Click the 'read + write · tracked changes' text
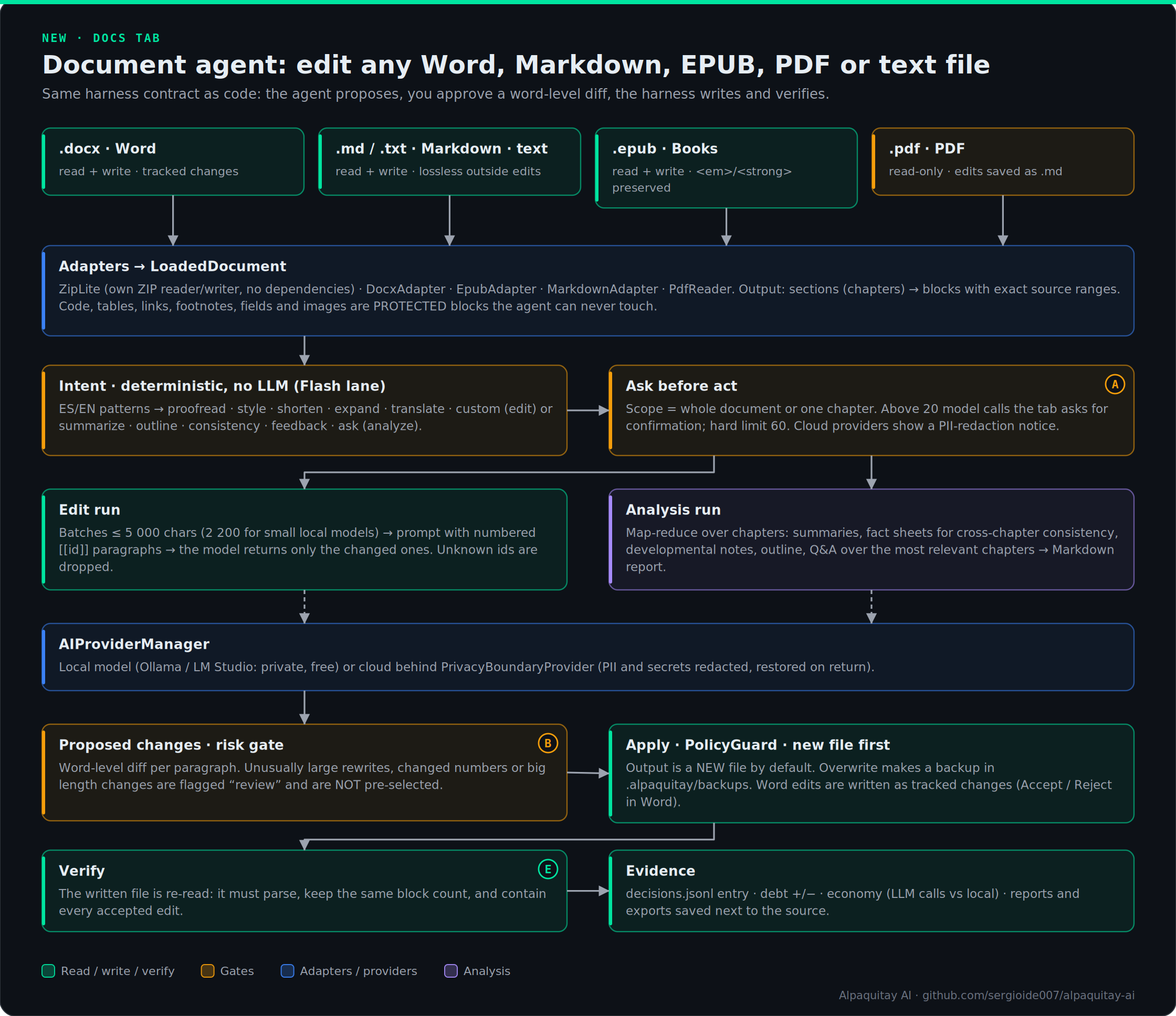This screenshot has height=1016, width=1176. 149,171
